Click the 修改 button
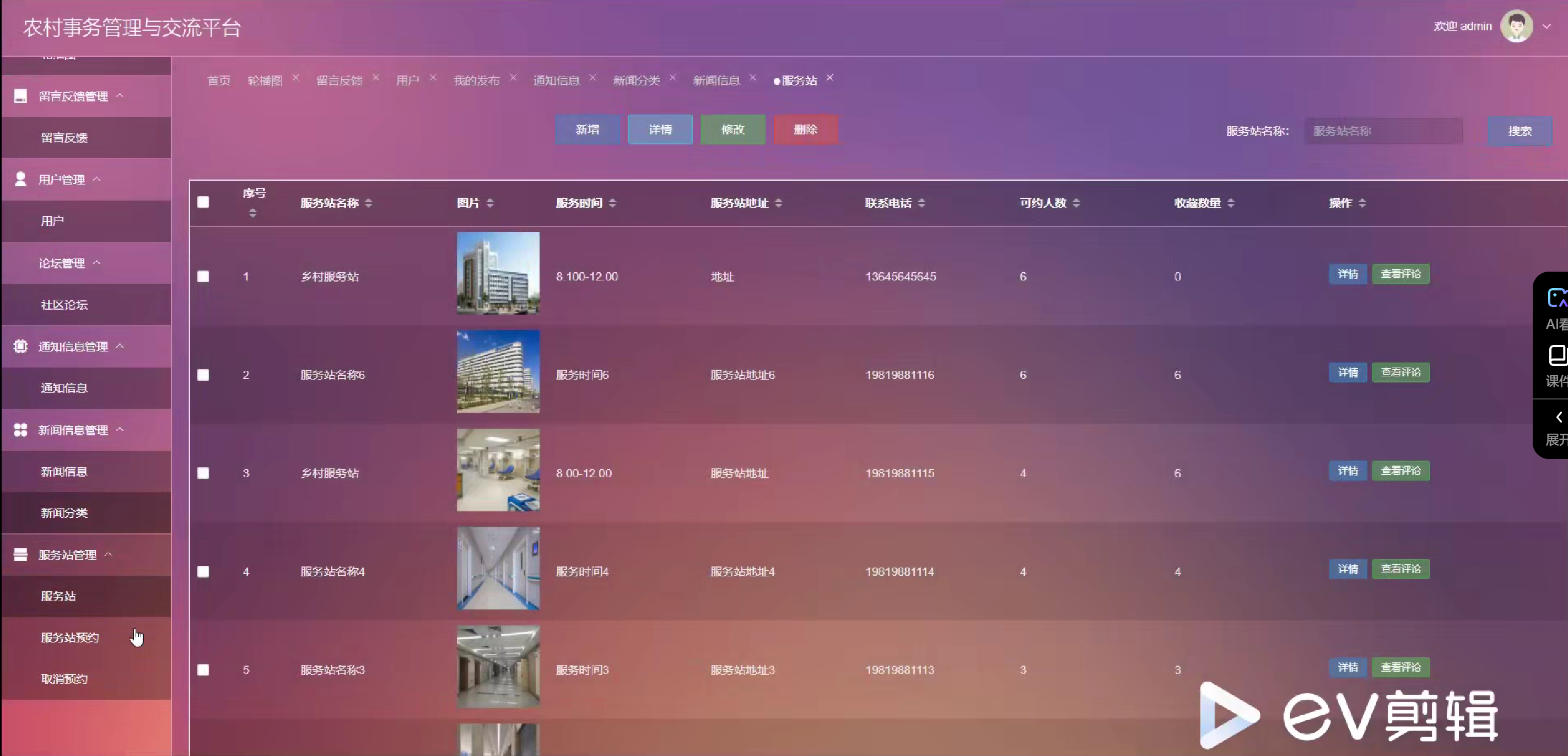The image size is (1568, 756). pyautogui.click(x=733, y=129)
